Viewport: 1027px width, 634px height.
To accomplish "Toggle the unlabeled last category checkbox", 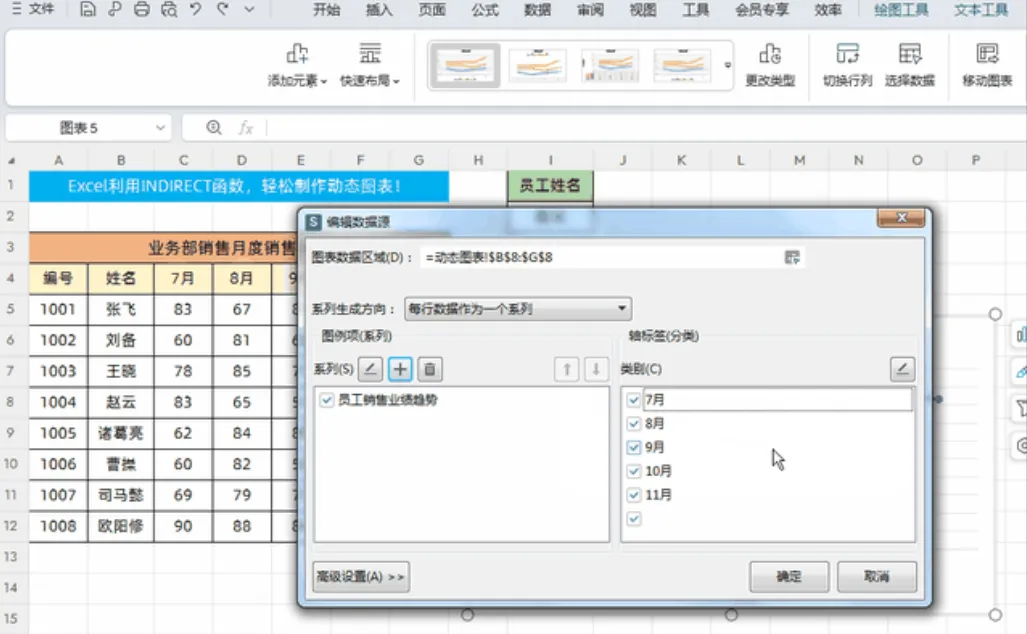I will pyautogui.click(x=633, y=519).
